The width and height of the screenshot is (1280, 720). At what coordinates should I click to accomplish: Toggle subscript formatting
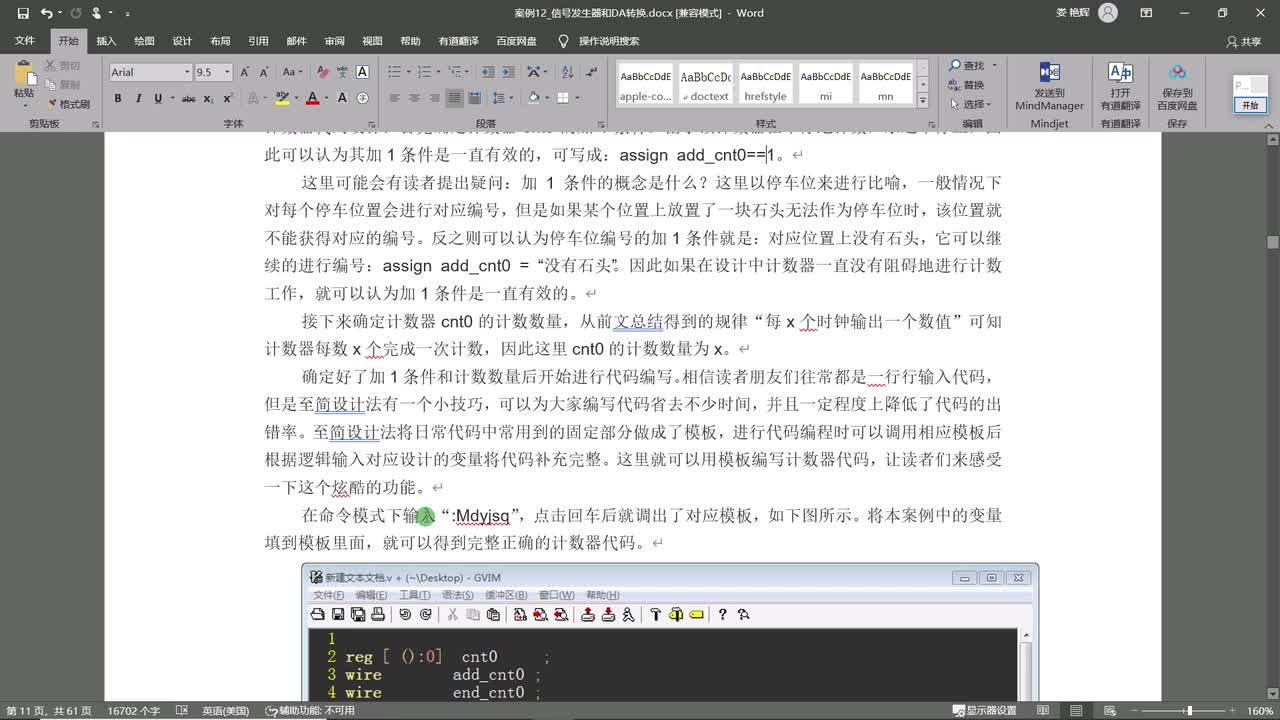point(209,98)
